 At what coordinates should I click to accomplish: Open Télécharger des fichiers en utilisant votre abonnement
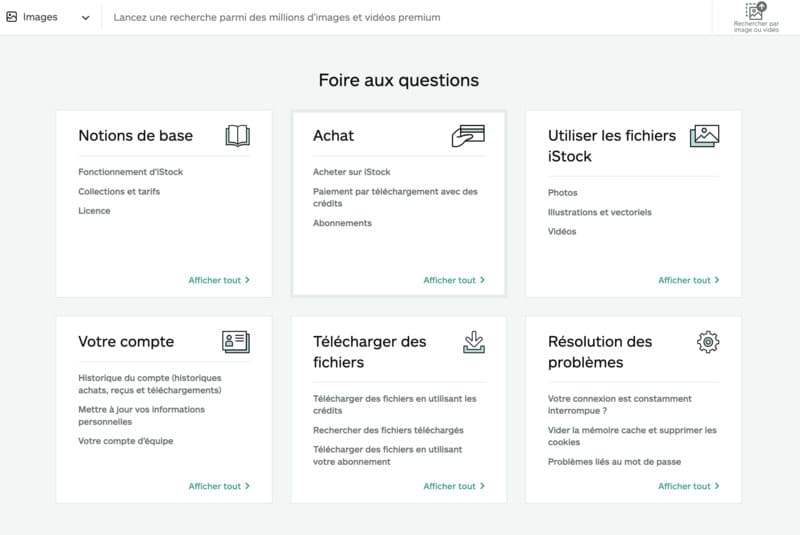pyautogui.click(x=388, y=455)
